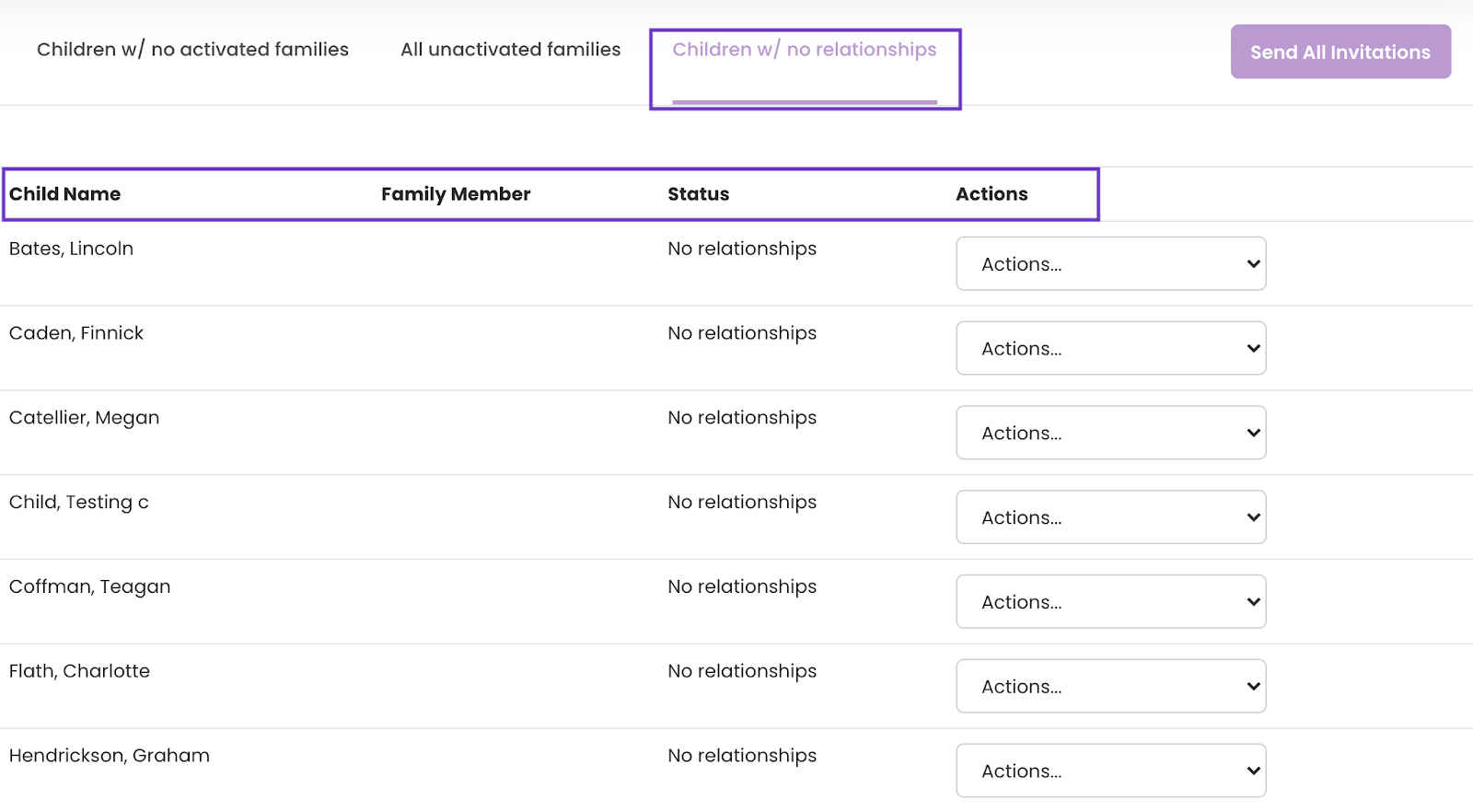Expand Actions menu for Hendrickson, Graham
Viewport: 1473px width, 812px height.
[x=1111, y=771]
